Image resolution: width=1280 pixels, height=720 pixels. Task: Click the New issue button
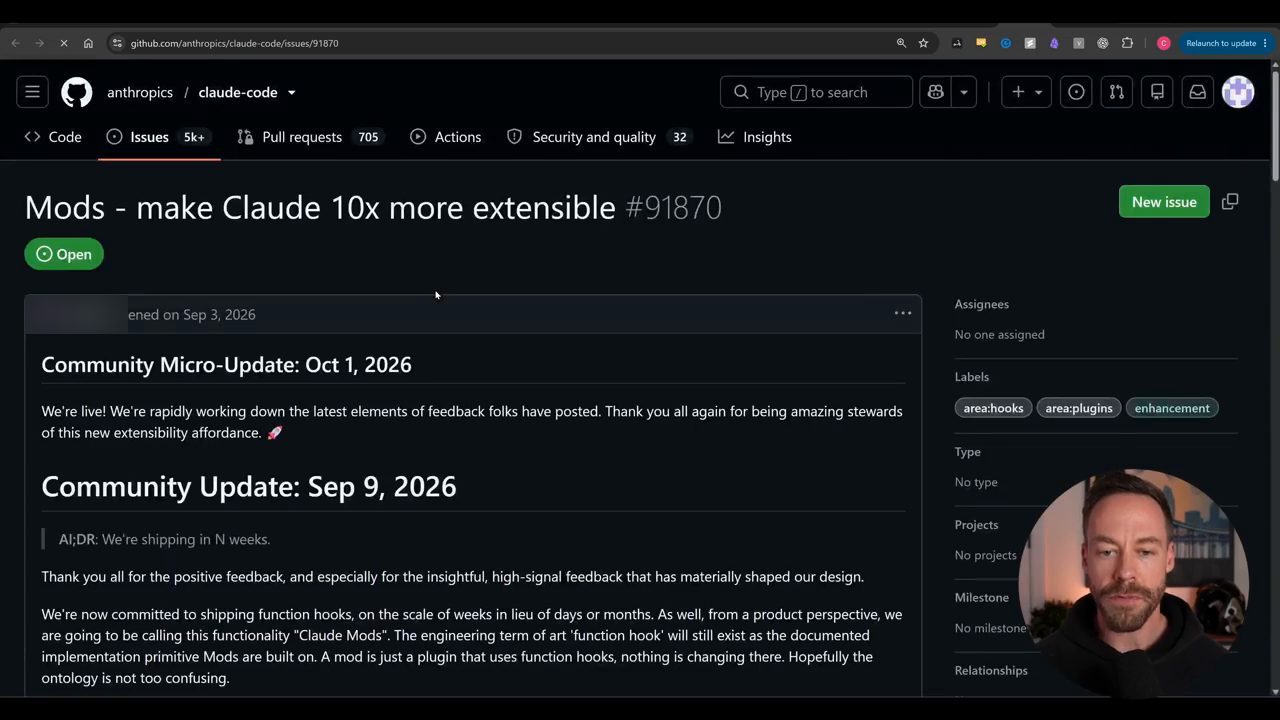1164,202
